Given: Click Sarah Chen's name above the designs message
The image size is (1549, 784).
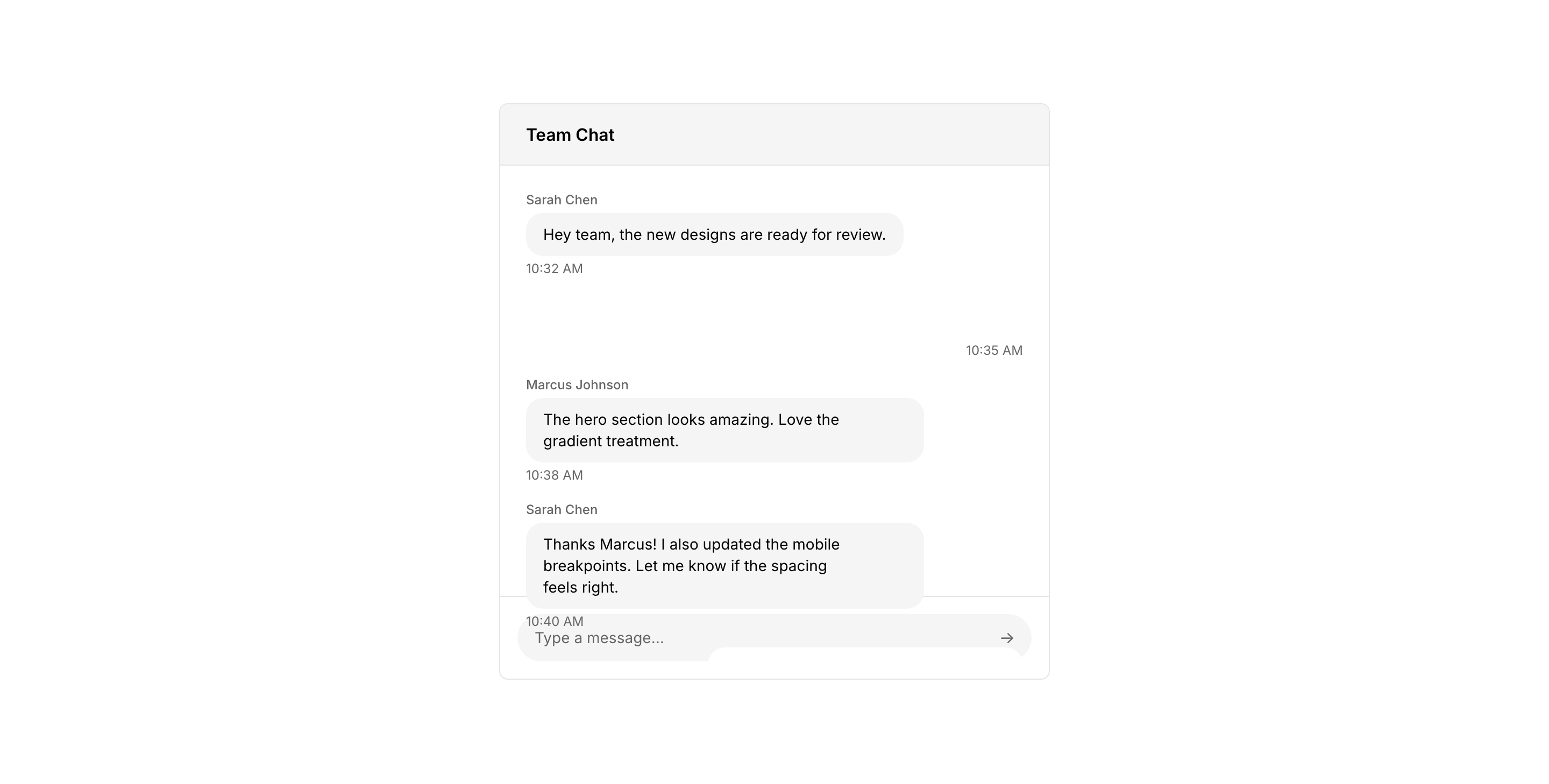Looking at the screenshot, I should 562,200.
